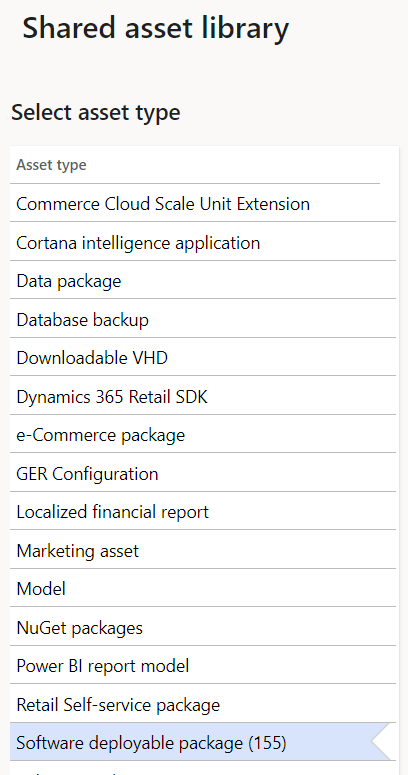
Task: Select the Marketing asset row
Action: 203,551
